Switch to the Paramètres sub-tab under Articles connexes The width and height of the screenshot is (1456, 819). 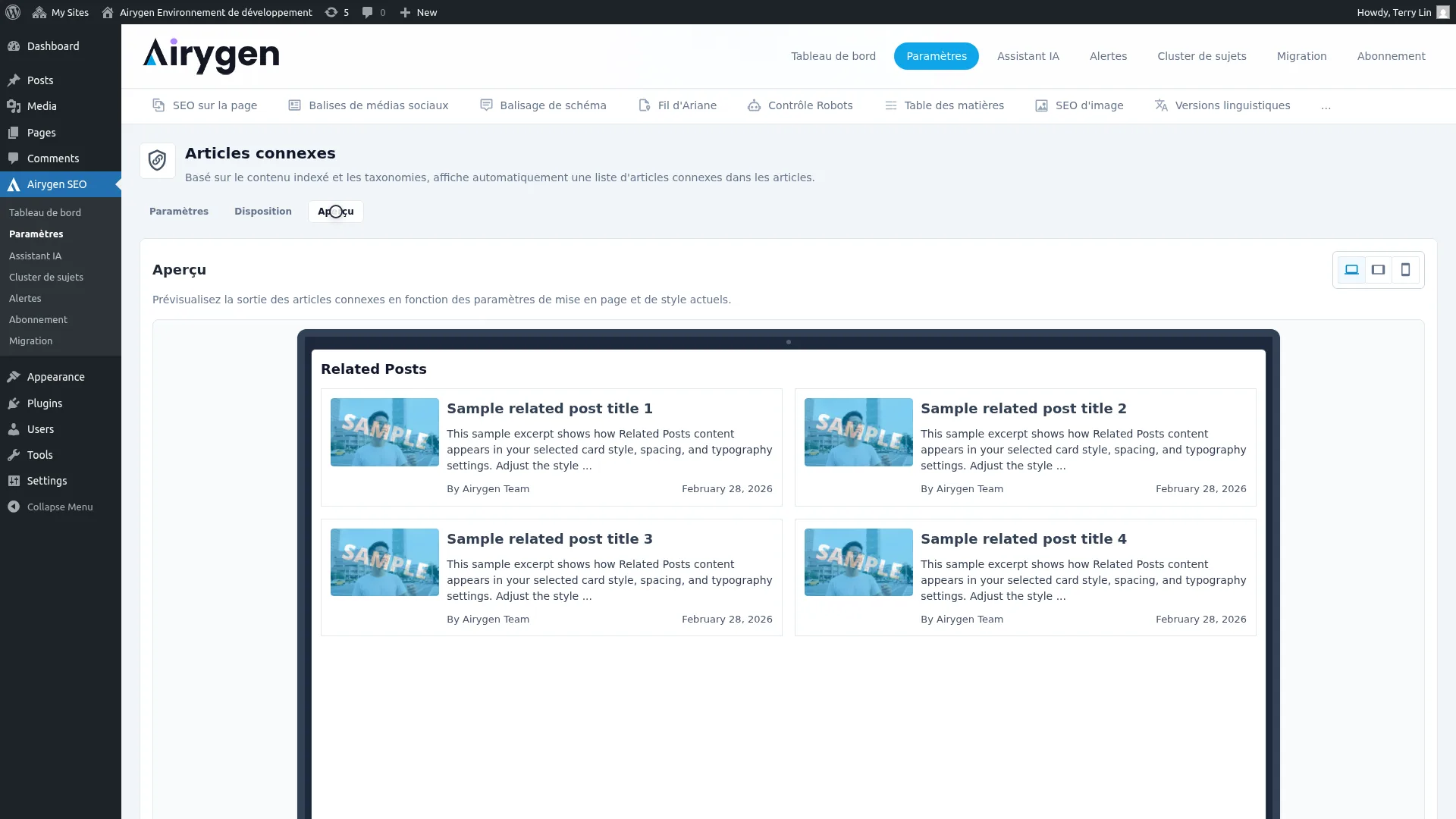(x=179, y=212)
